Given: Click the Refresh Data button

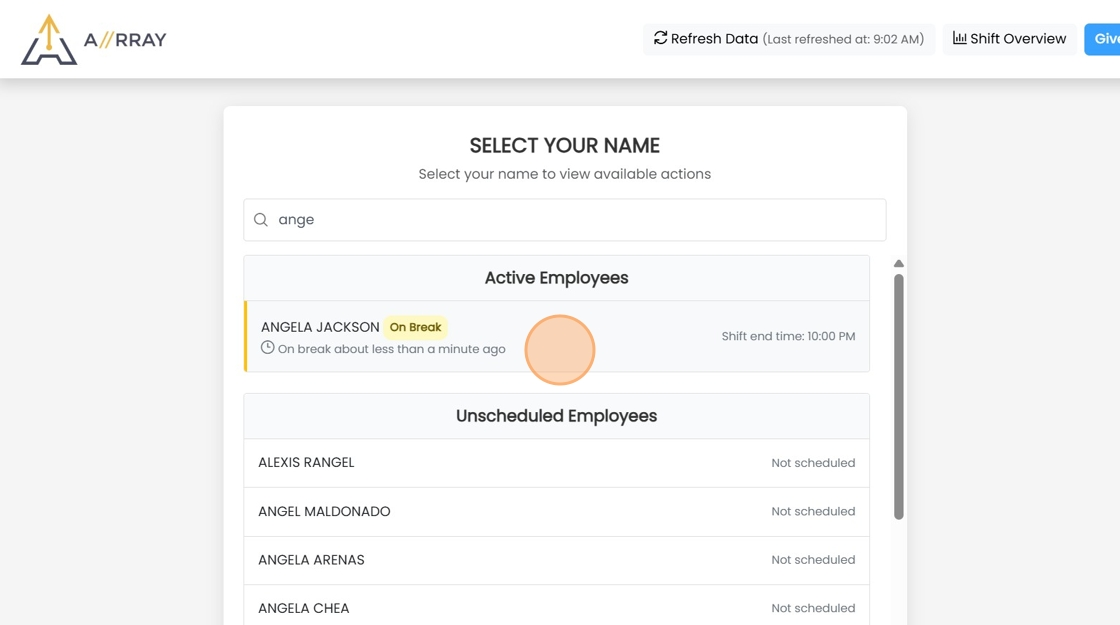Looking at the screenshot, I should 789,39.
